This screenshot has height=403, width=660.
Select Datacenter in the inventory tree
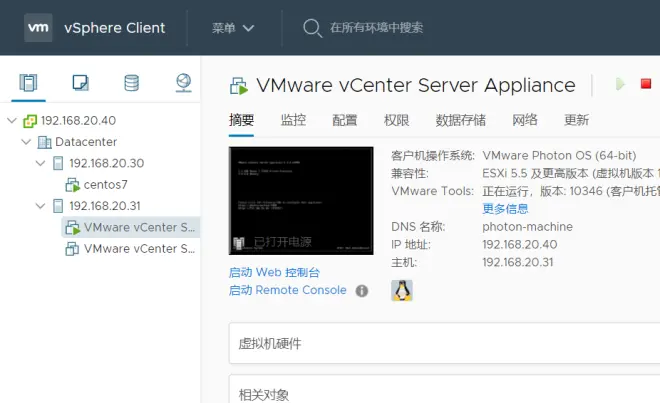86,142
